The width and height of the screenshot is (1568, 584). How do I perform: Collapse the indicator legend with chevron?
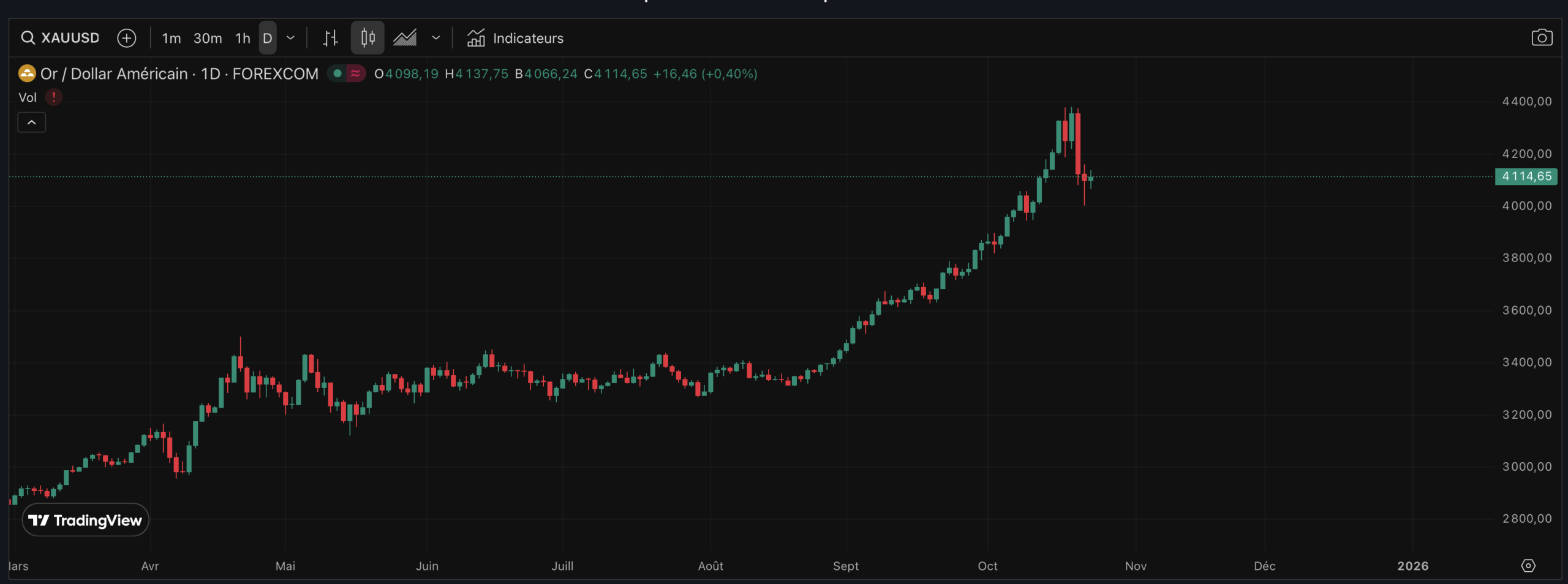click(x=32, y=122)
